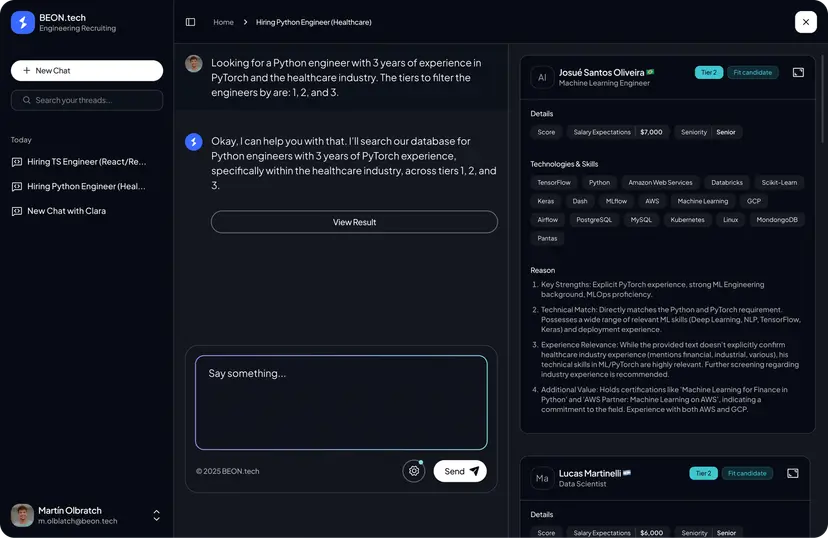Click the $6,000 salary on Lucas's card
The height and width of the screenshot is (538, 828).
pyautogui.click(x=651, y=532)
